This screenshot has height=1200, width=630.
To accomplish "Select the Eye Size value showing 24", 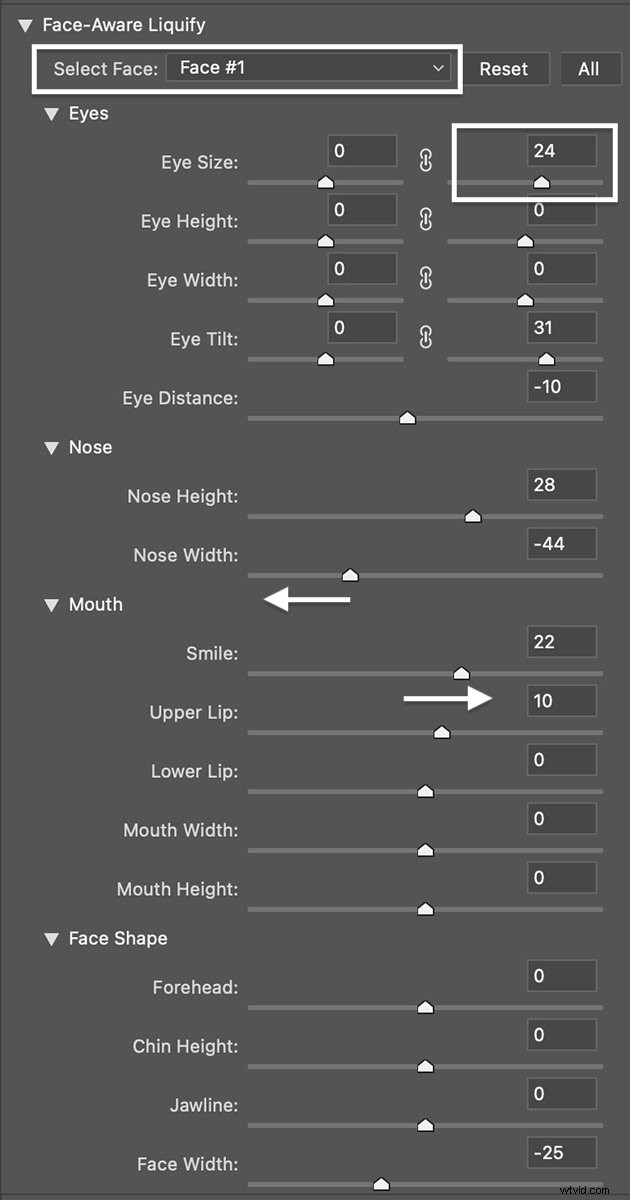I will (561, 150).
